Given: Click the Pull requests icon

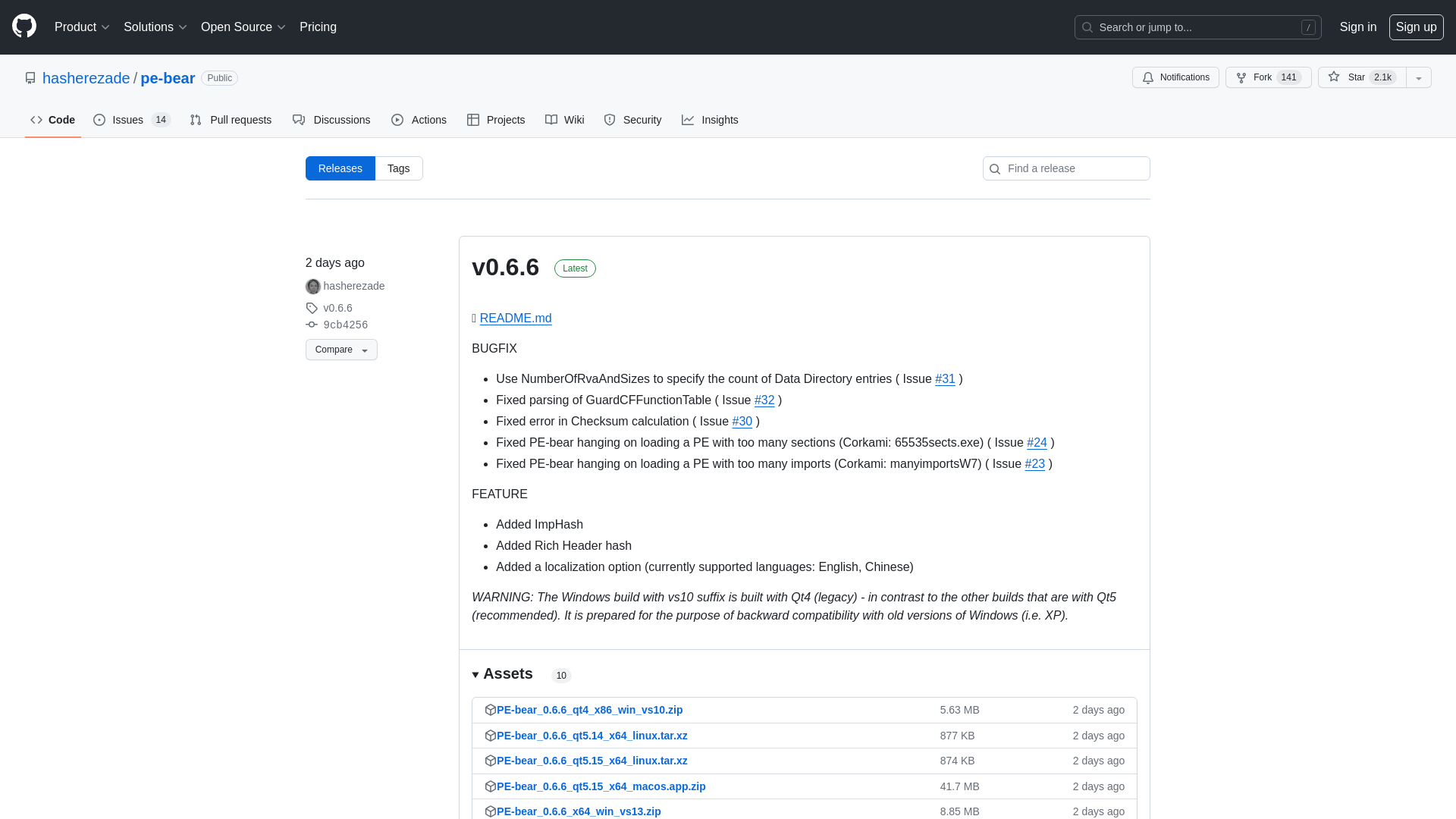Looking at the screenshot, I should [x=196, y=120].
